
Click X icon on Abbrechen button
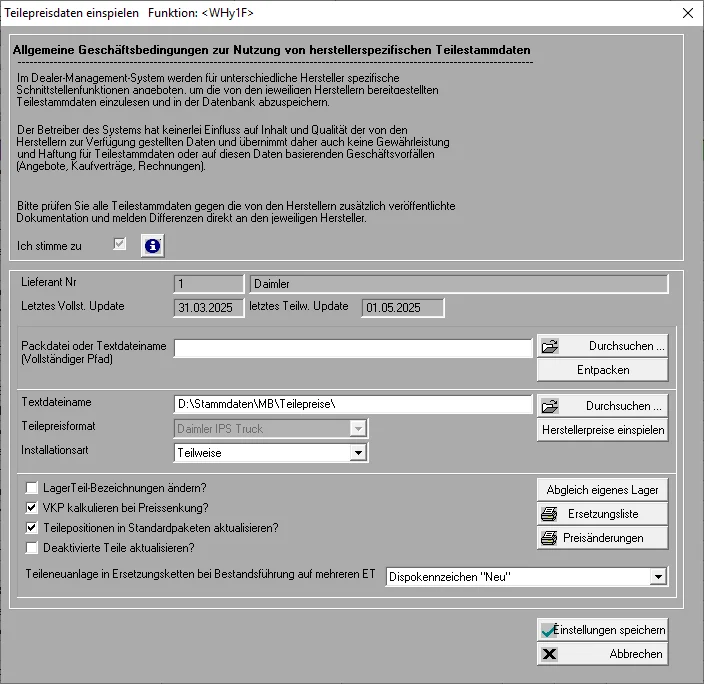click(549, 654)
